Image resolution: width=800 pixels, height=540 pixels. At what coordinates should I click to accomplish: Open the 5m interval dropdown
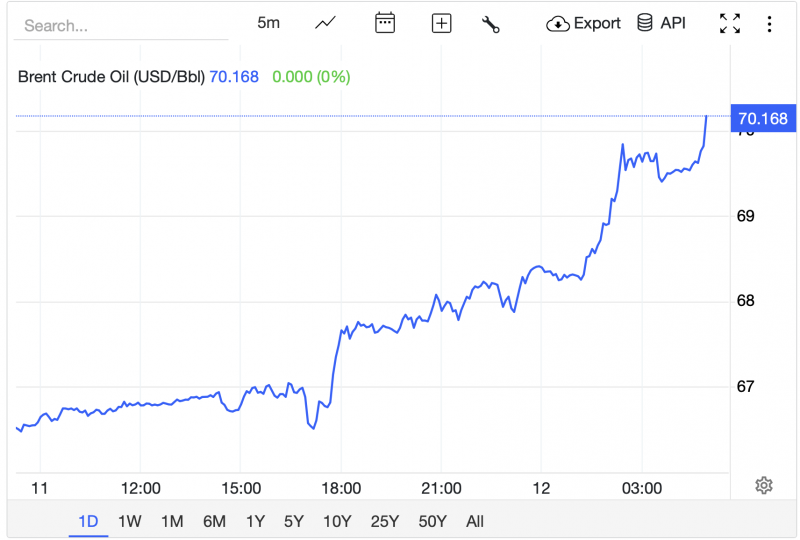click(x=268, y=23)
